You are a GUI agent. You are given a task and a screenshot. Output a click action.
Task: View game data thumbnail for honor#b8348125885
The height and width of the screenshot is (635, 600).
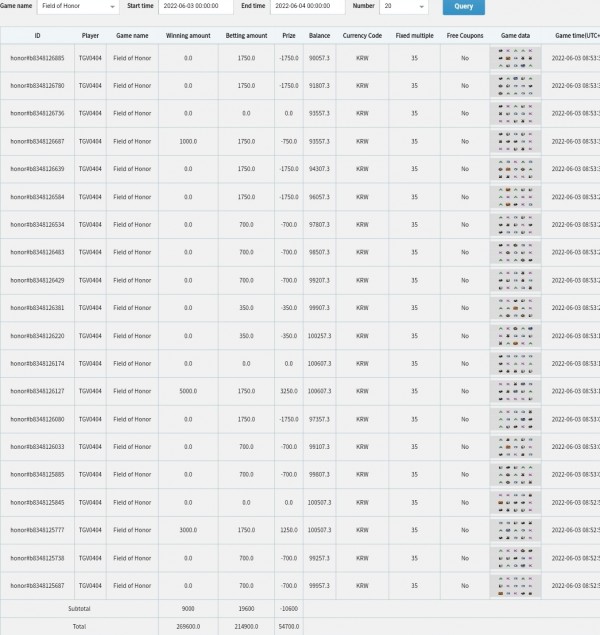(515, 475)
